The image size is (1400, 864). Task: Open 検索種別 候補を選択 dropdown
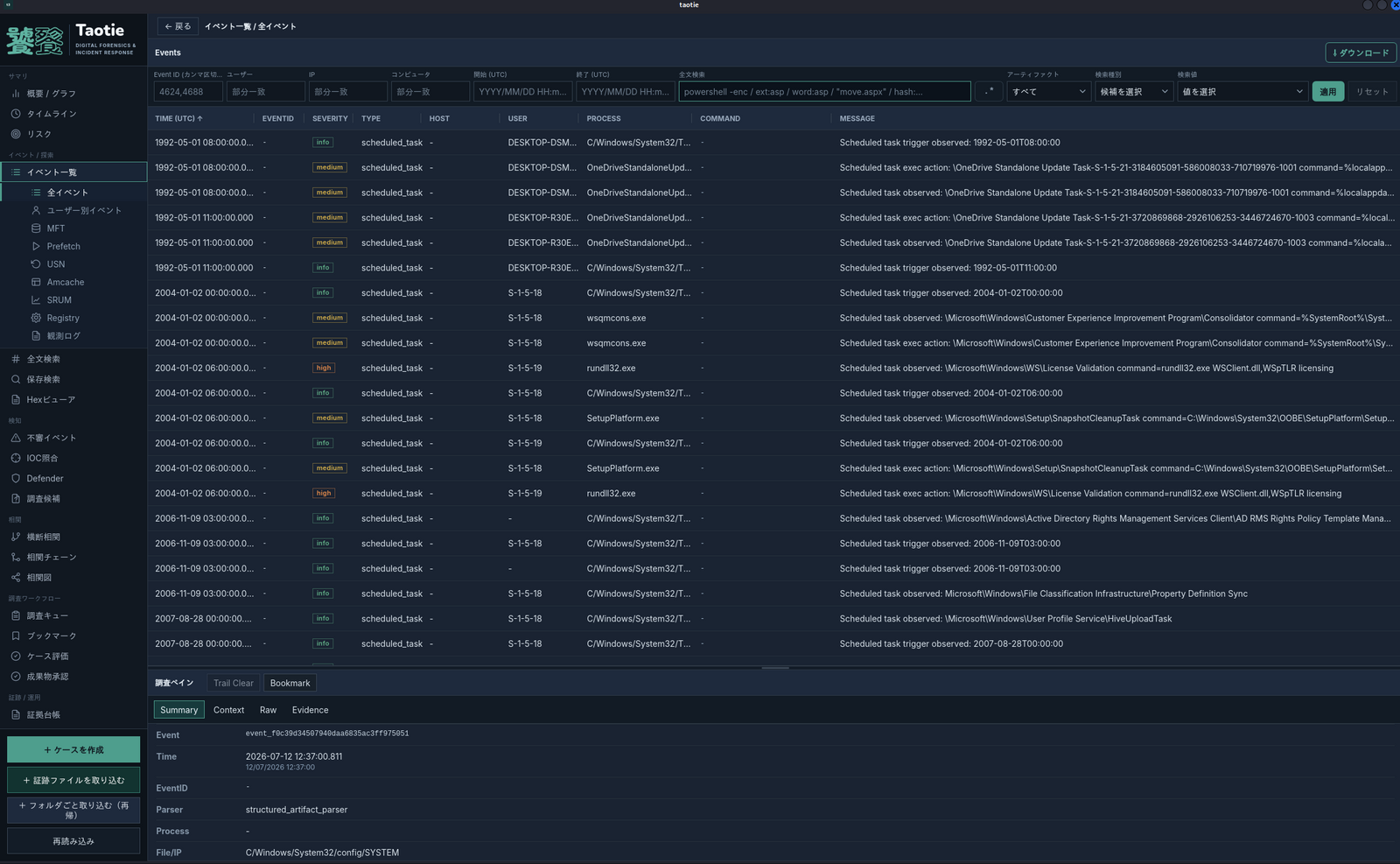click(x=1134, y=91)
